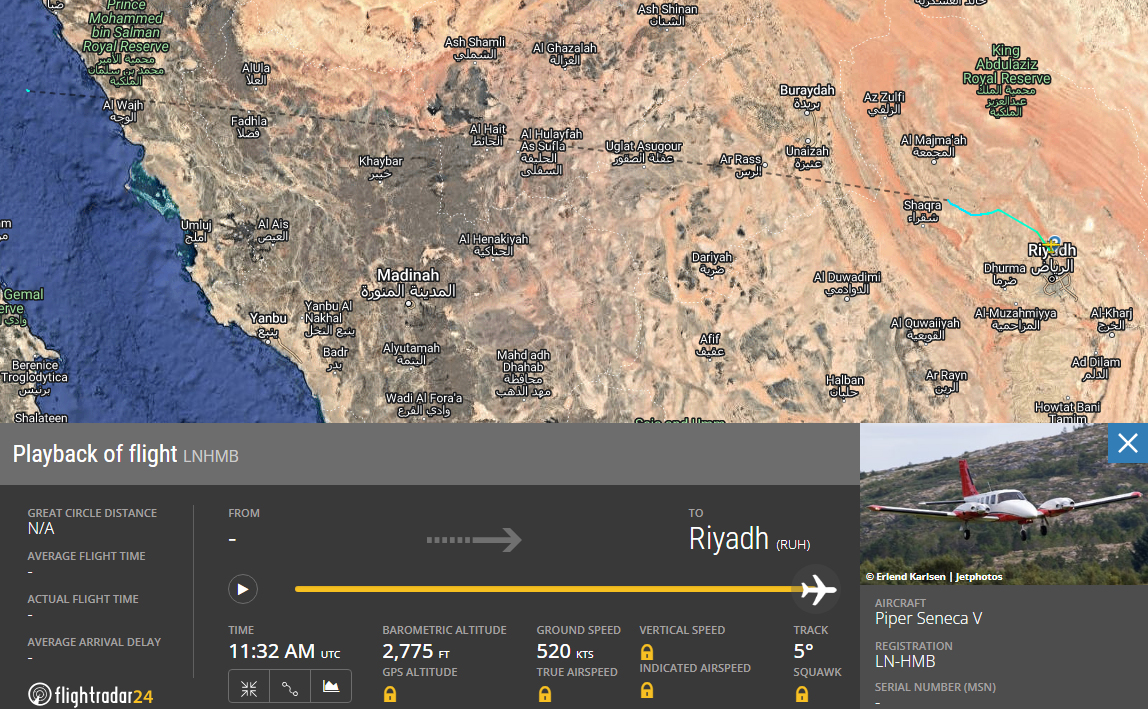Click the locked GPS altitude padlock
This screenshot has width=1148, height=709.
390,694
